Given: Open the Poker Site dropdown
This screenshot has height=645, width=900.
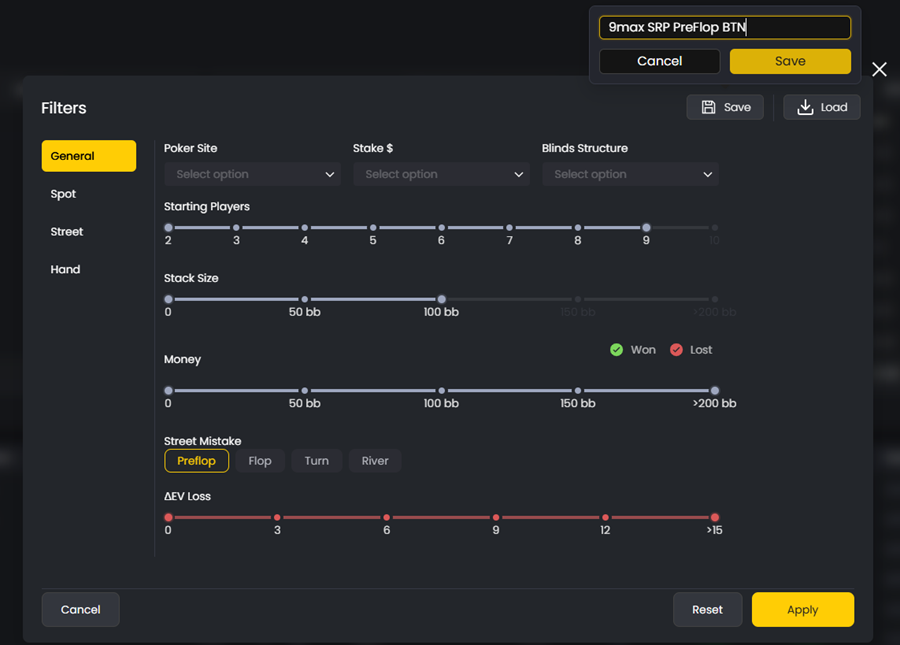Looking at the screenshot, I should (x=251, y=174).
